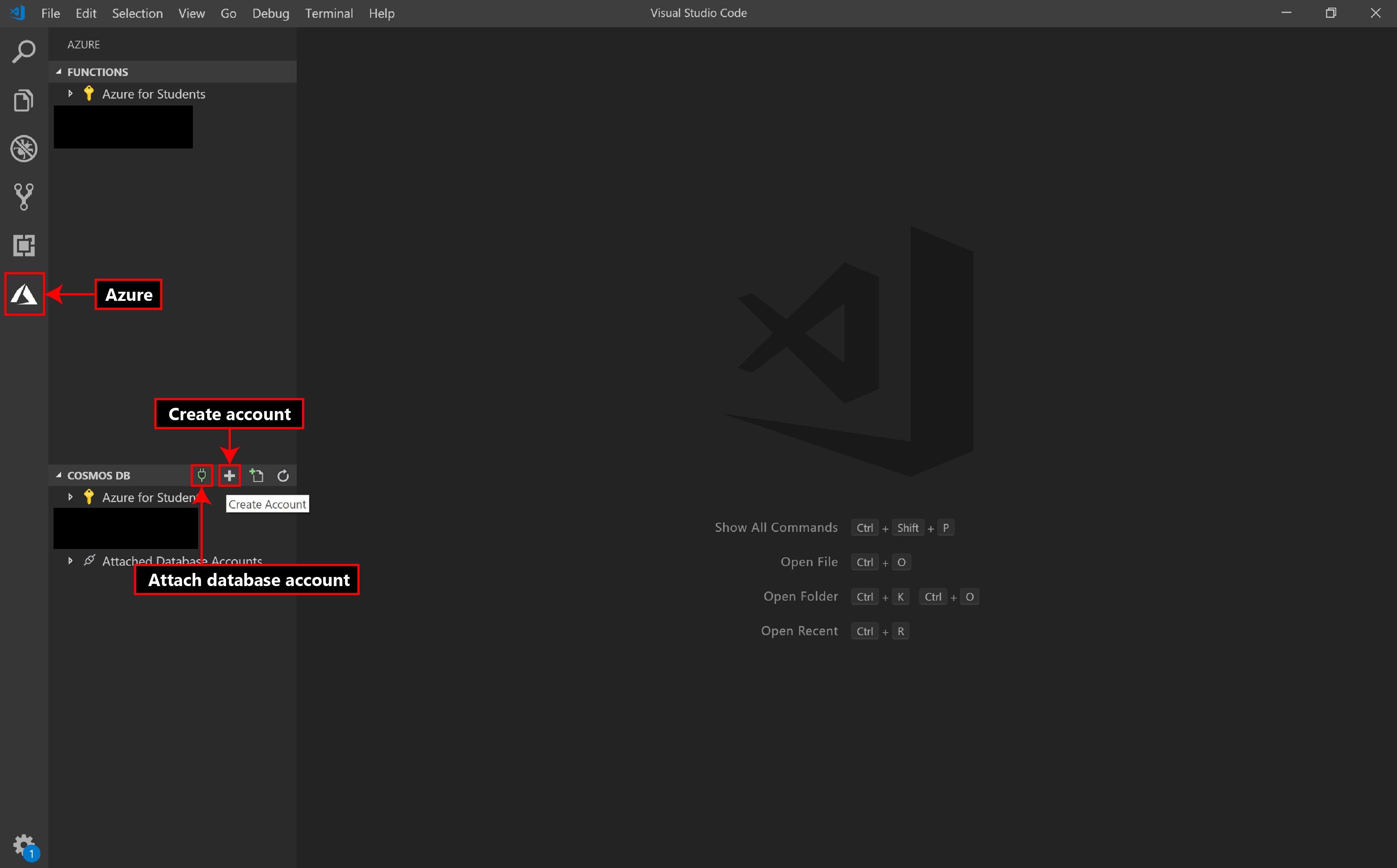1397x868 pixels.
Task: Minimize the Visual Studio Code window
Action: tap(1286, 13)
